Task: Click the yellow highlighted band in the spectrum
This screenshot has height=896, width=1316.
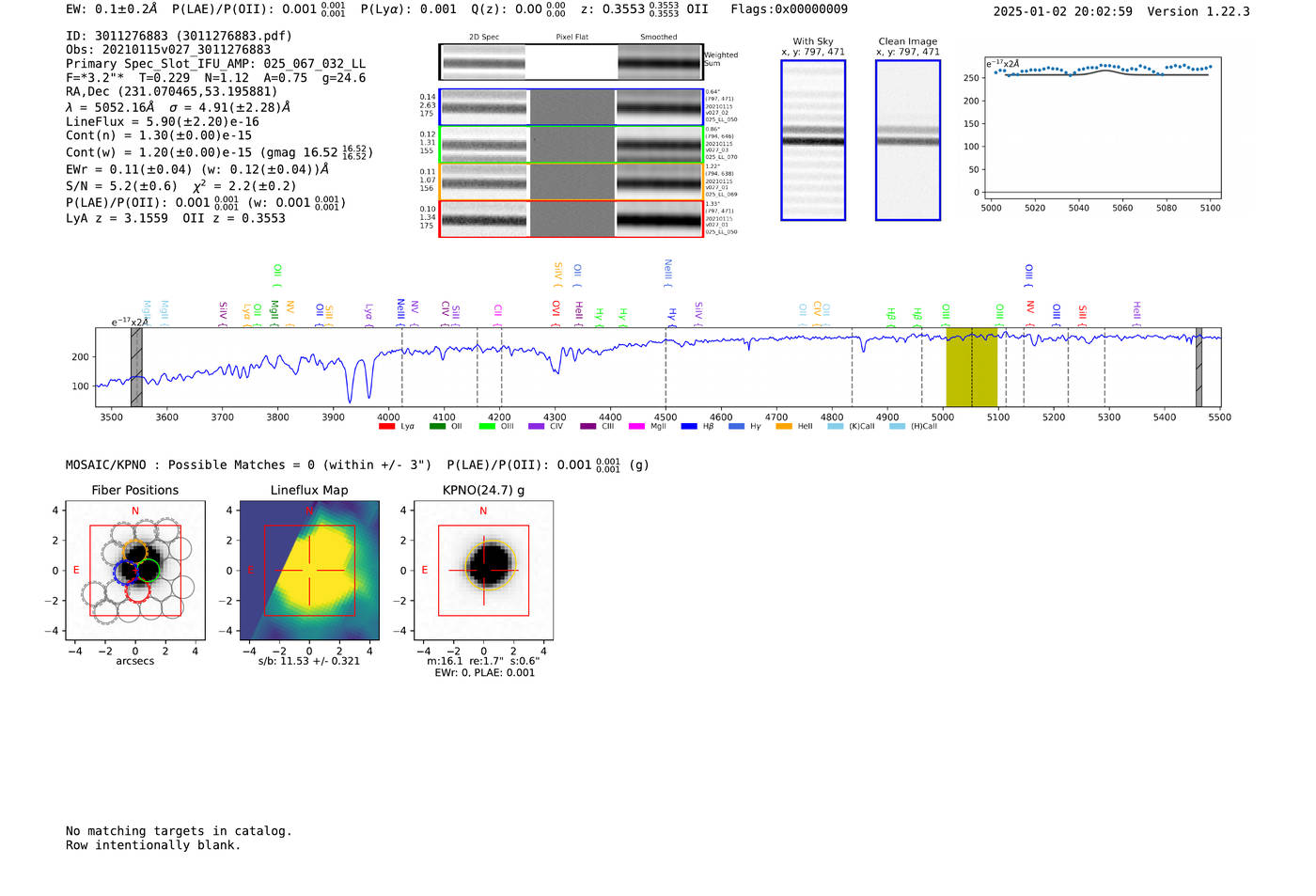Action: [x=971, y=368]
